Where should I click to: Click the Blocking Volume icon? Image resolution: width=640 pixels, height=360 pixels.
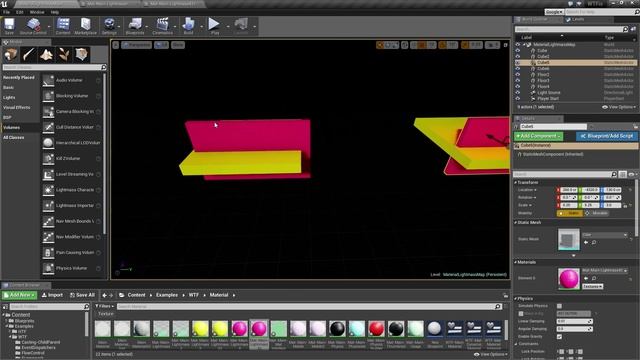(x=48, y=96)
